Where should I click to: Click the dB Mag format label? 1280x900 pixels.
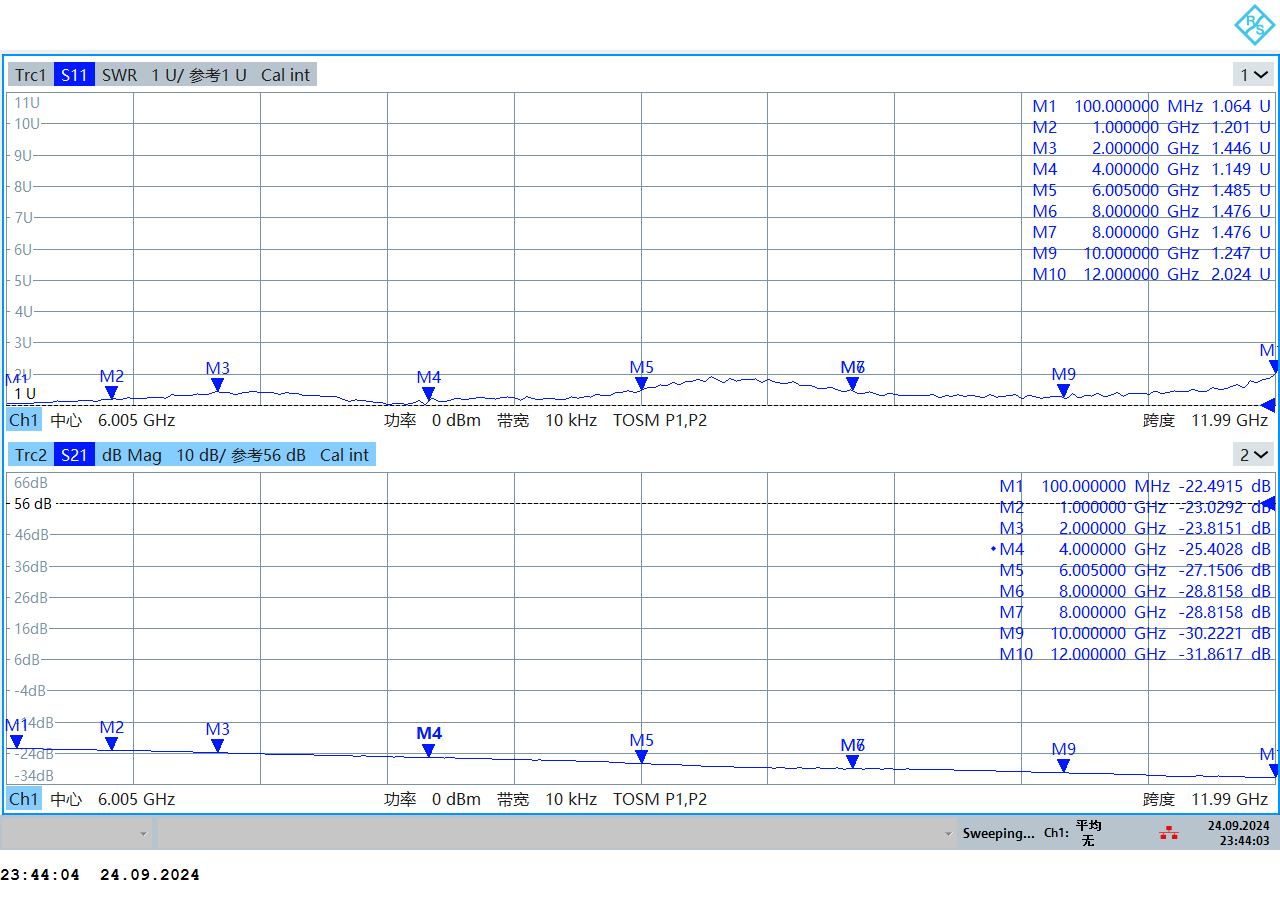131,455
